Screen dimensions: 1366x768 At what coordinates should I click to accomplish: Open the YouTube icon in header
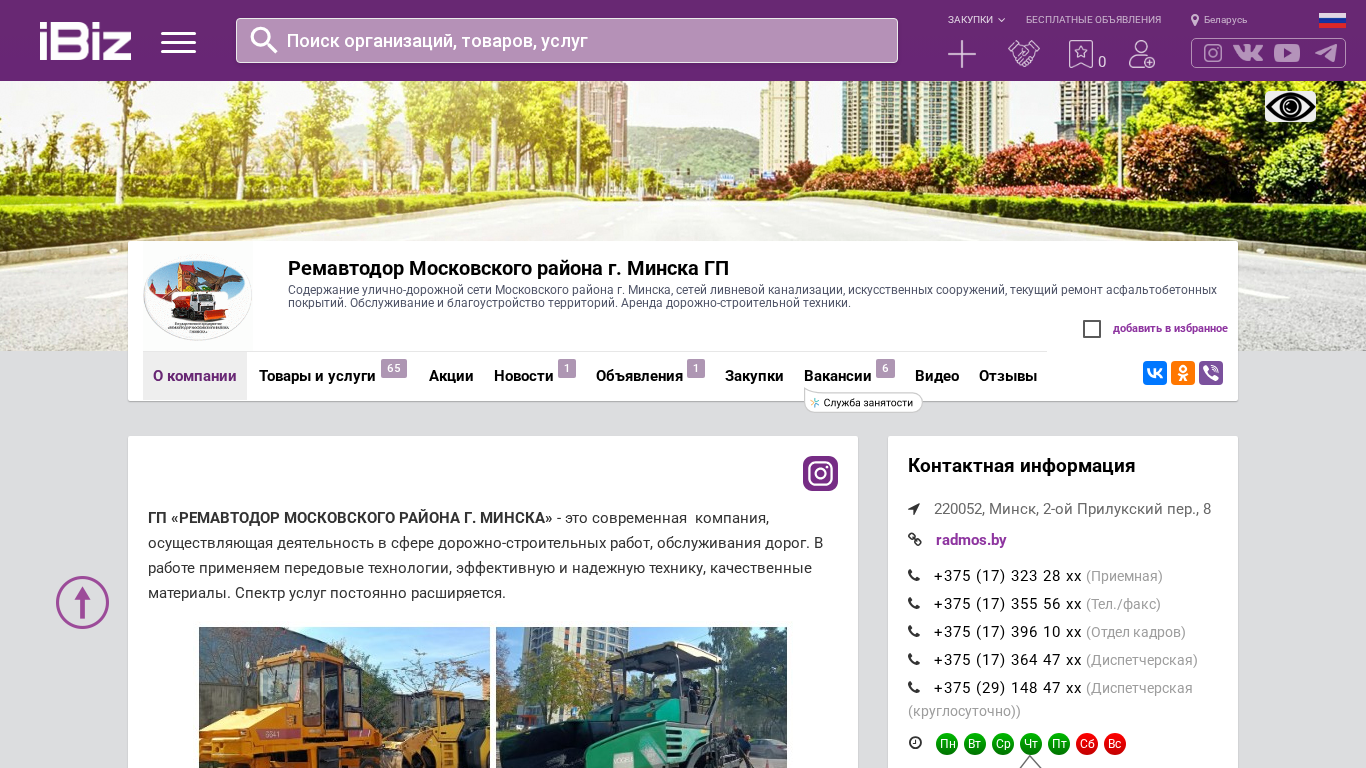point(1287,53)
